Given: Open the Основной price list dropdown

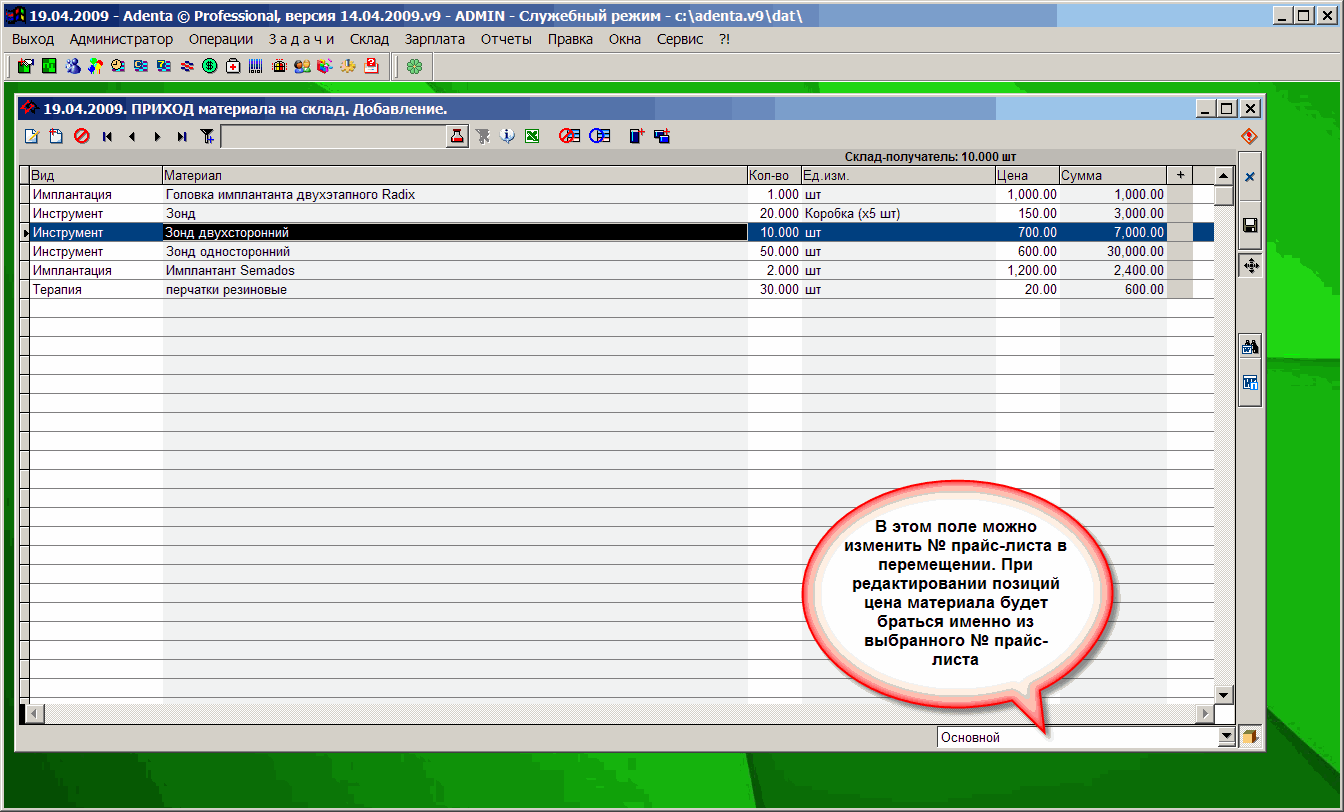Looking at the screenshot, I should click(x=1227, y=738).
